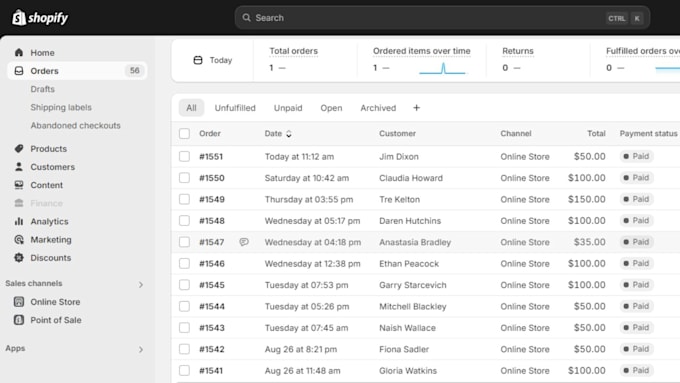Open order #1549 link

212,200
